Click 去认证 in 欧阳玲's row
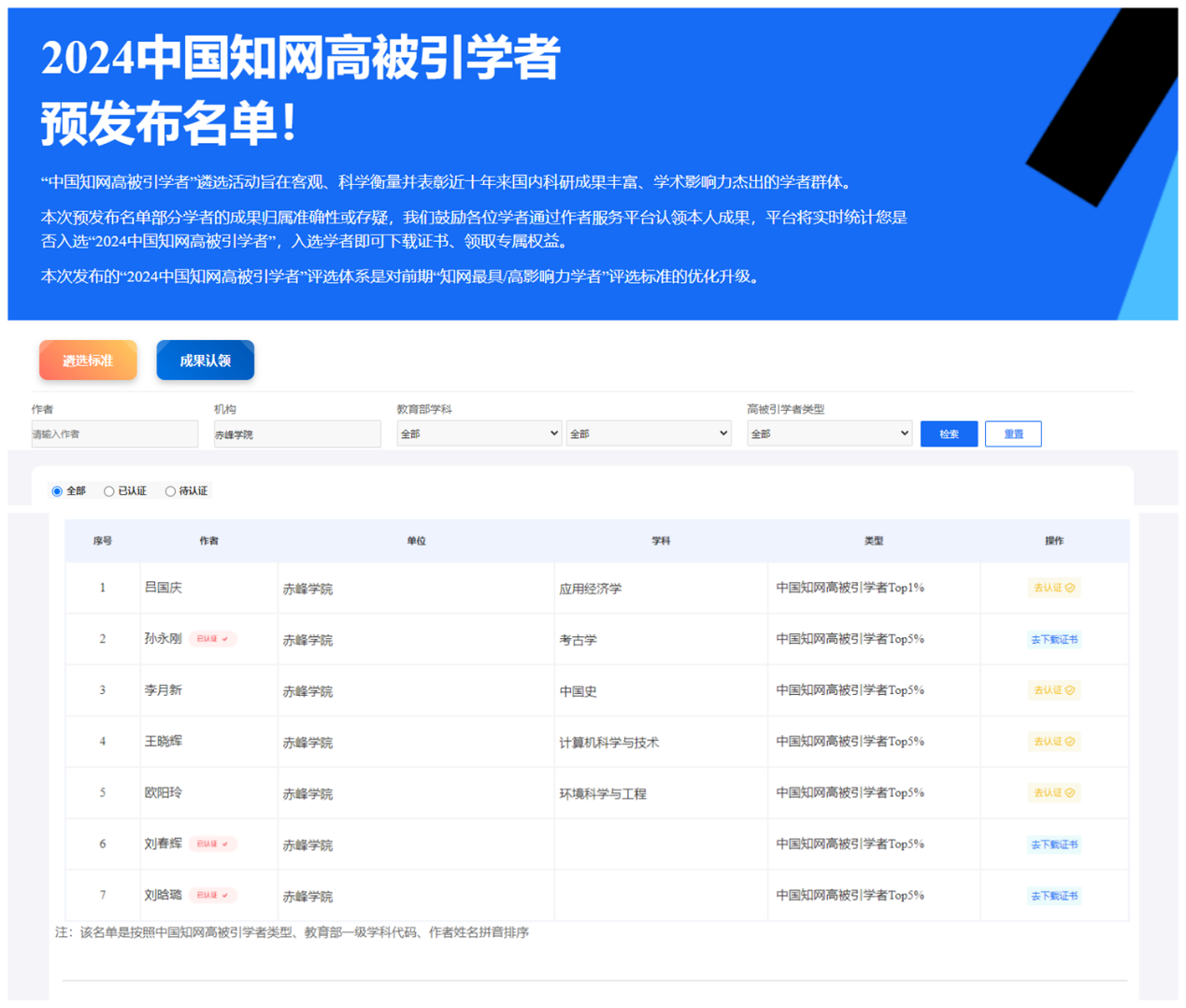This screenshot has width=1186, height=1008. [x=1054, y=793]
